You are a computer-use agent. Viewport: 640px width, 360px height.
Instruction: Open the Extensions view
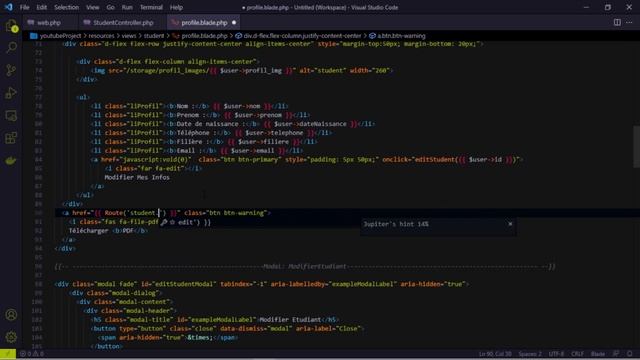(x=11, y=138)
